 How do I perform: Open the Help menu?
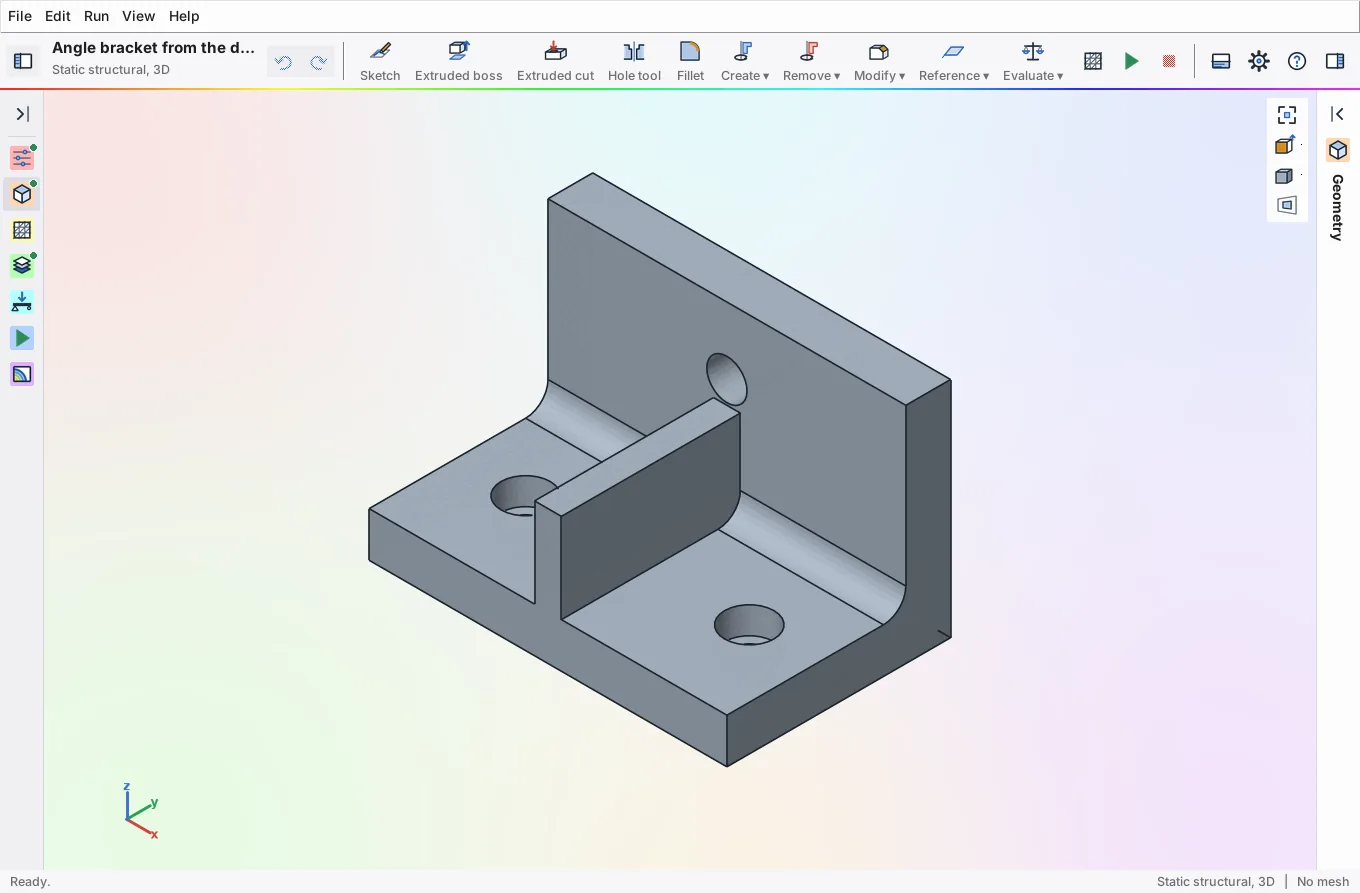[x=184, y=16]
